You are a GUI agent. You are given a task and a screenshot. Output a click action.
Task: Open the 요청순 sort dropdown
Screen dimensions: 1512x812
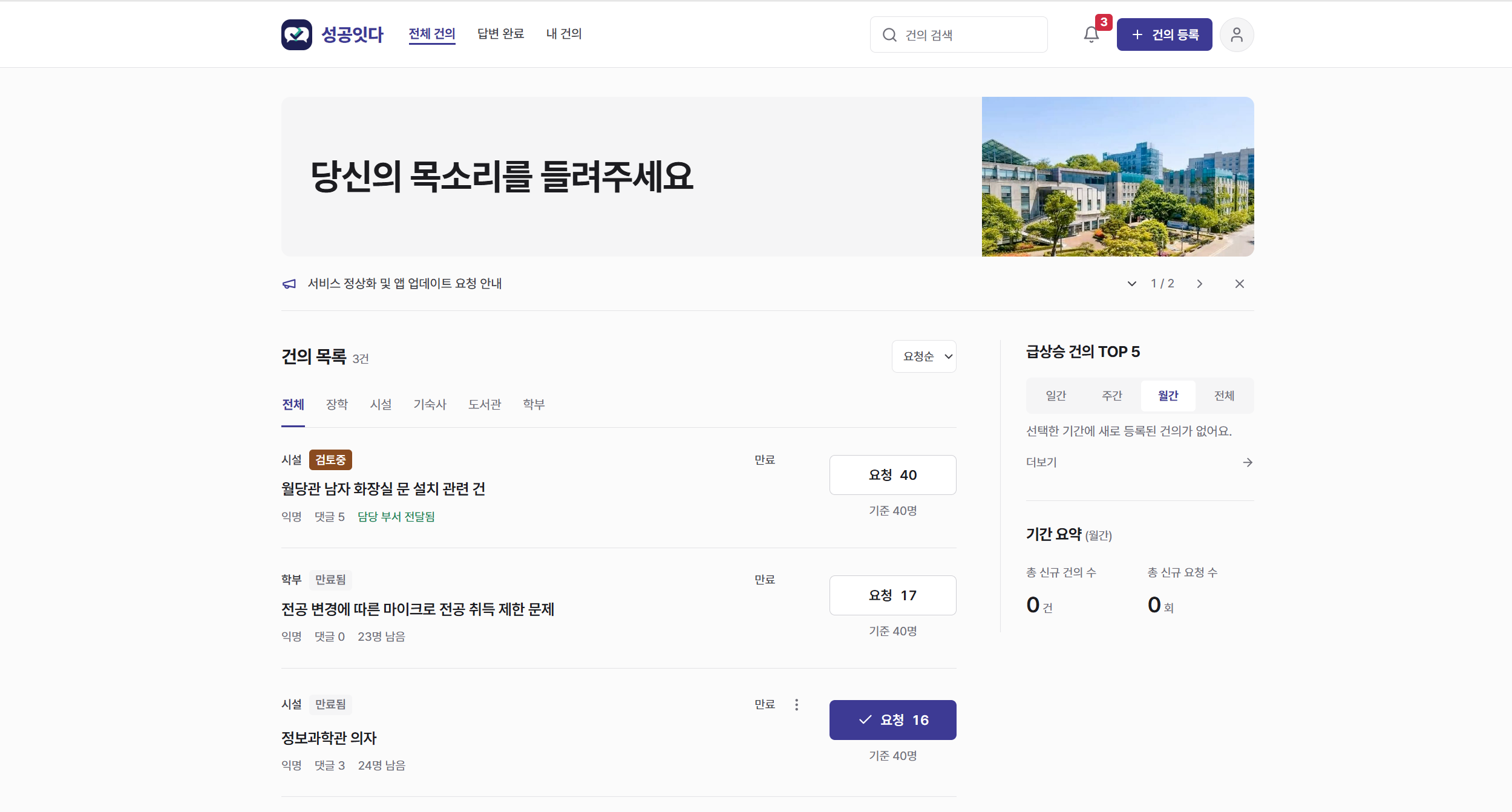click(924, 356)
